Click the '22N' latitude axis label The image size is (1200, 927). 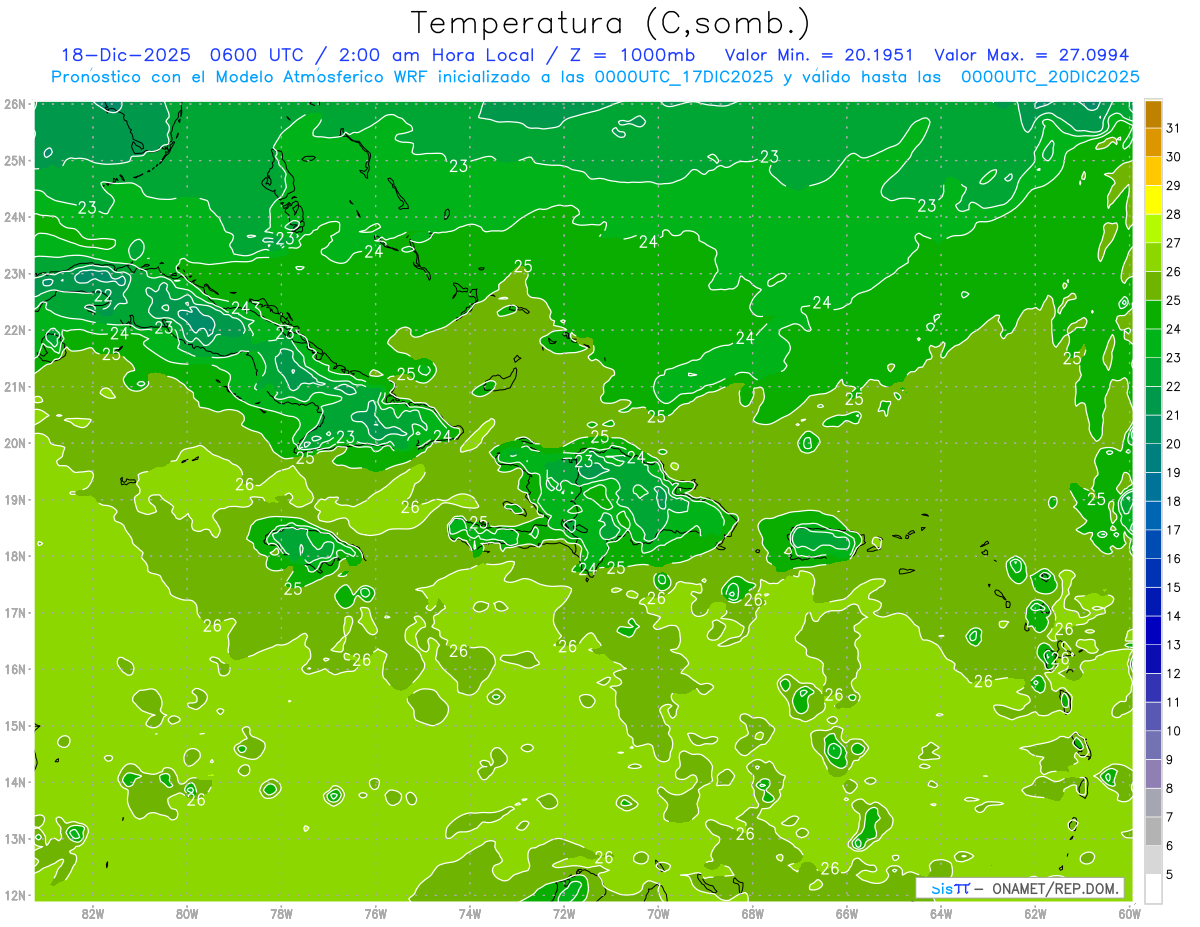tap(14, 330)
